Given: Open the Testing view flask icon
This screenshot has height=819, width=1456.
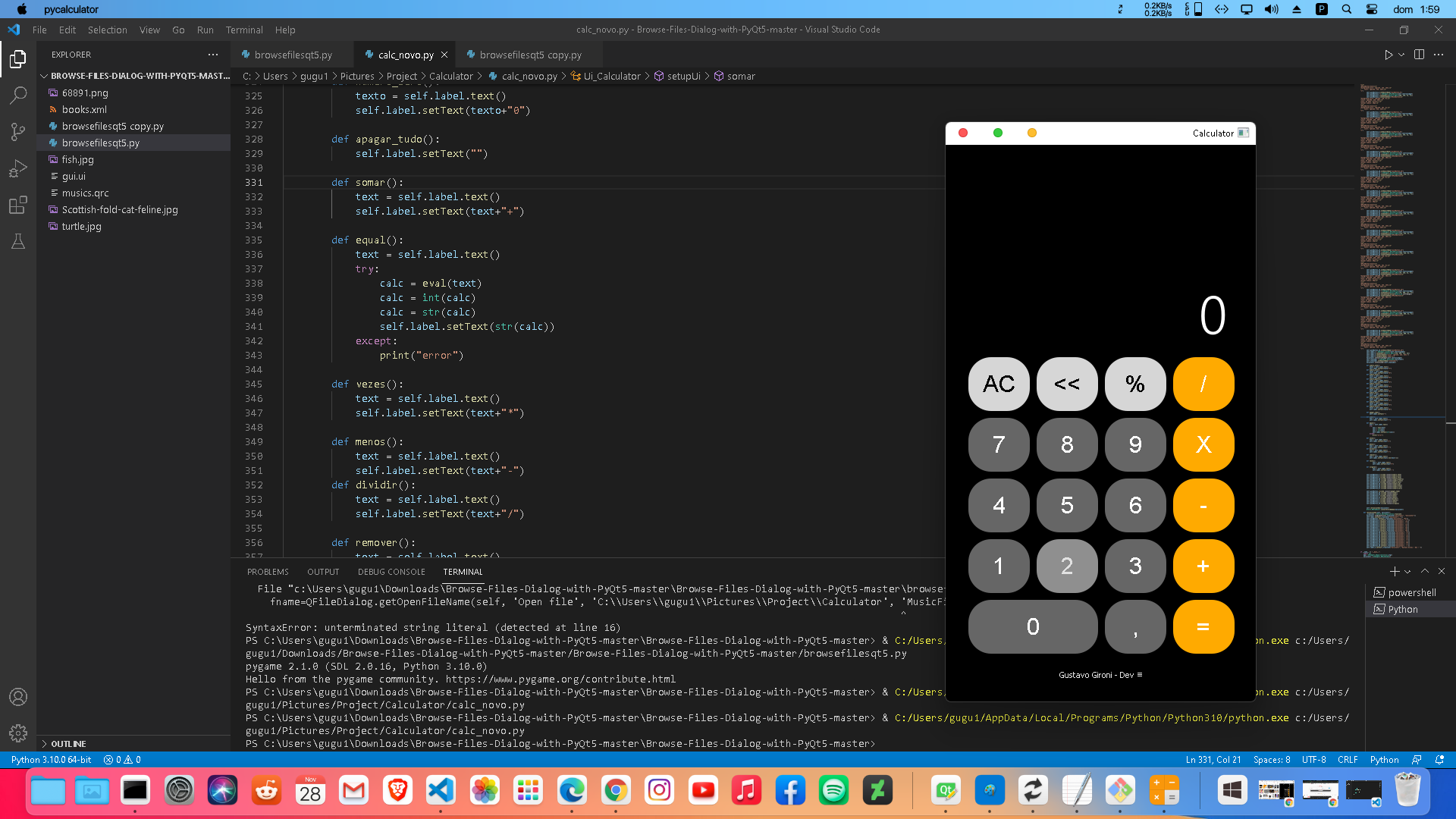Looking at the screenshot, I should pos(18,241).
